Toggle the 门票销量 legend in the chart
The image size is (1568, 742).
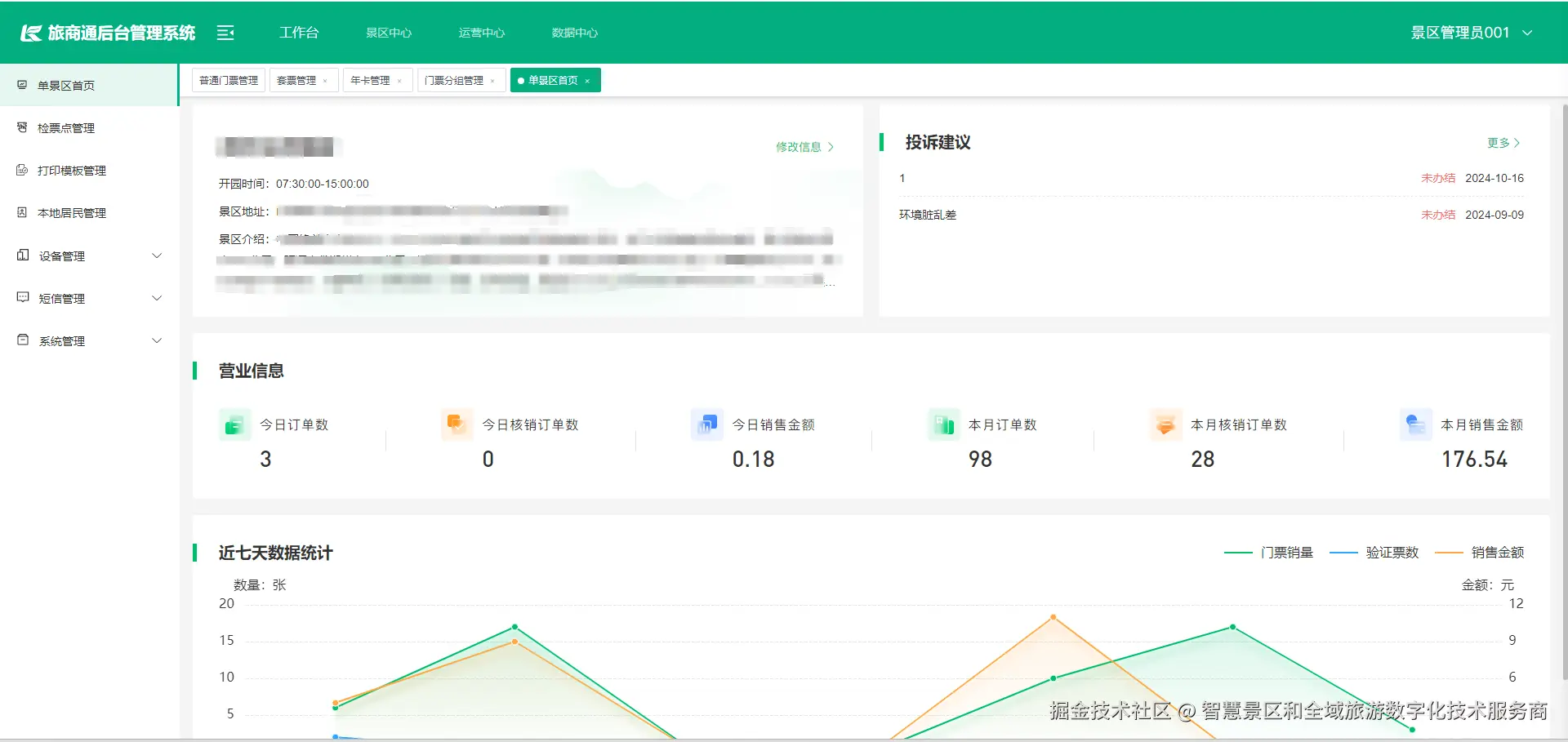[1289, 552]
